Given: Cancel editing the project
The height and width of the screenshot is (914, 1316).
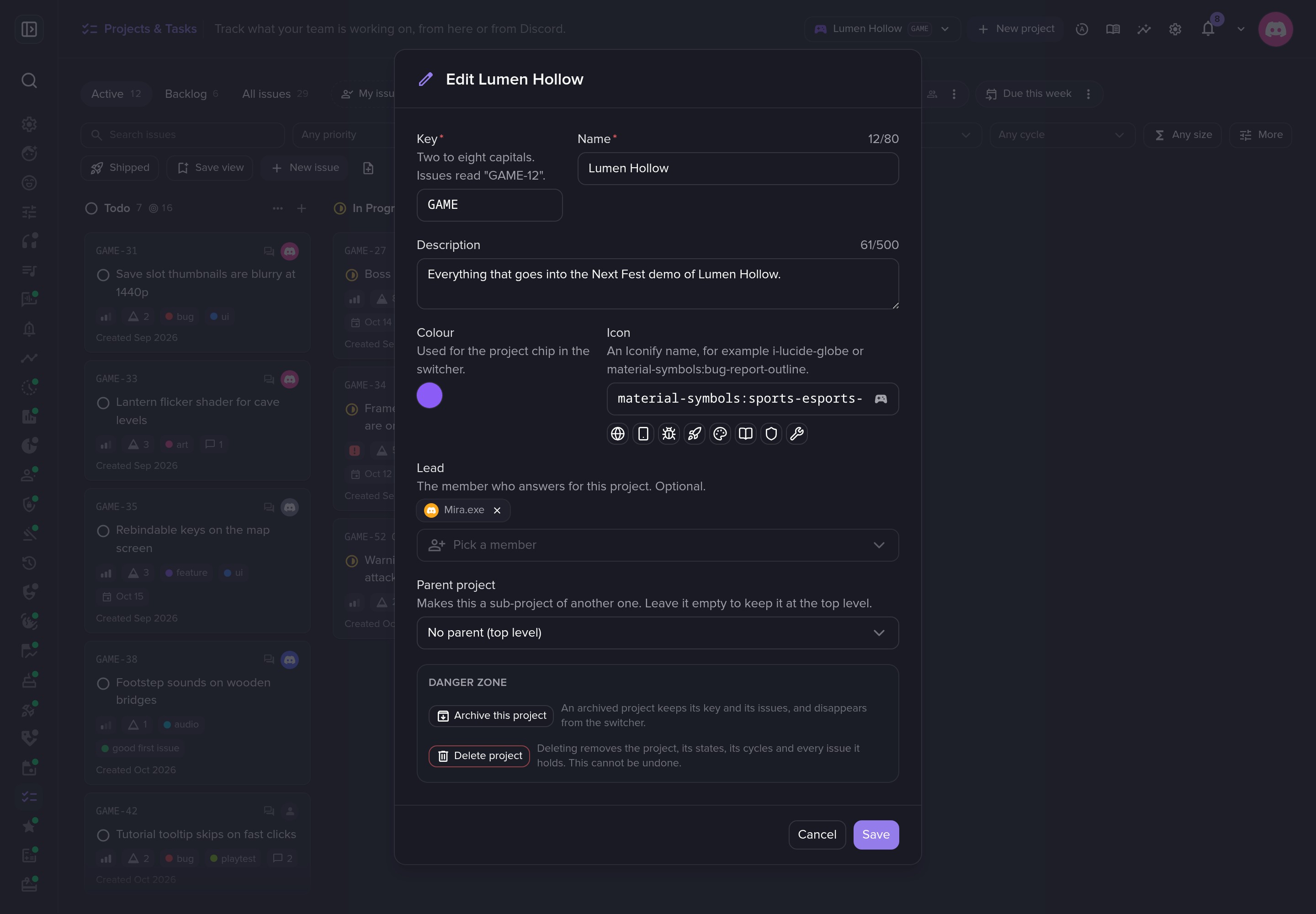Looking at the screenshot, I should (817, 834).
